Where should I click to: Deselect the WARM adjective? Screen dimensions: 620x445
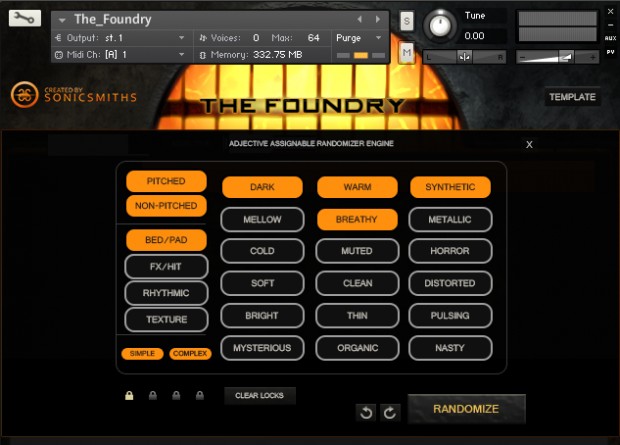(357, 187)
